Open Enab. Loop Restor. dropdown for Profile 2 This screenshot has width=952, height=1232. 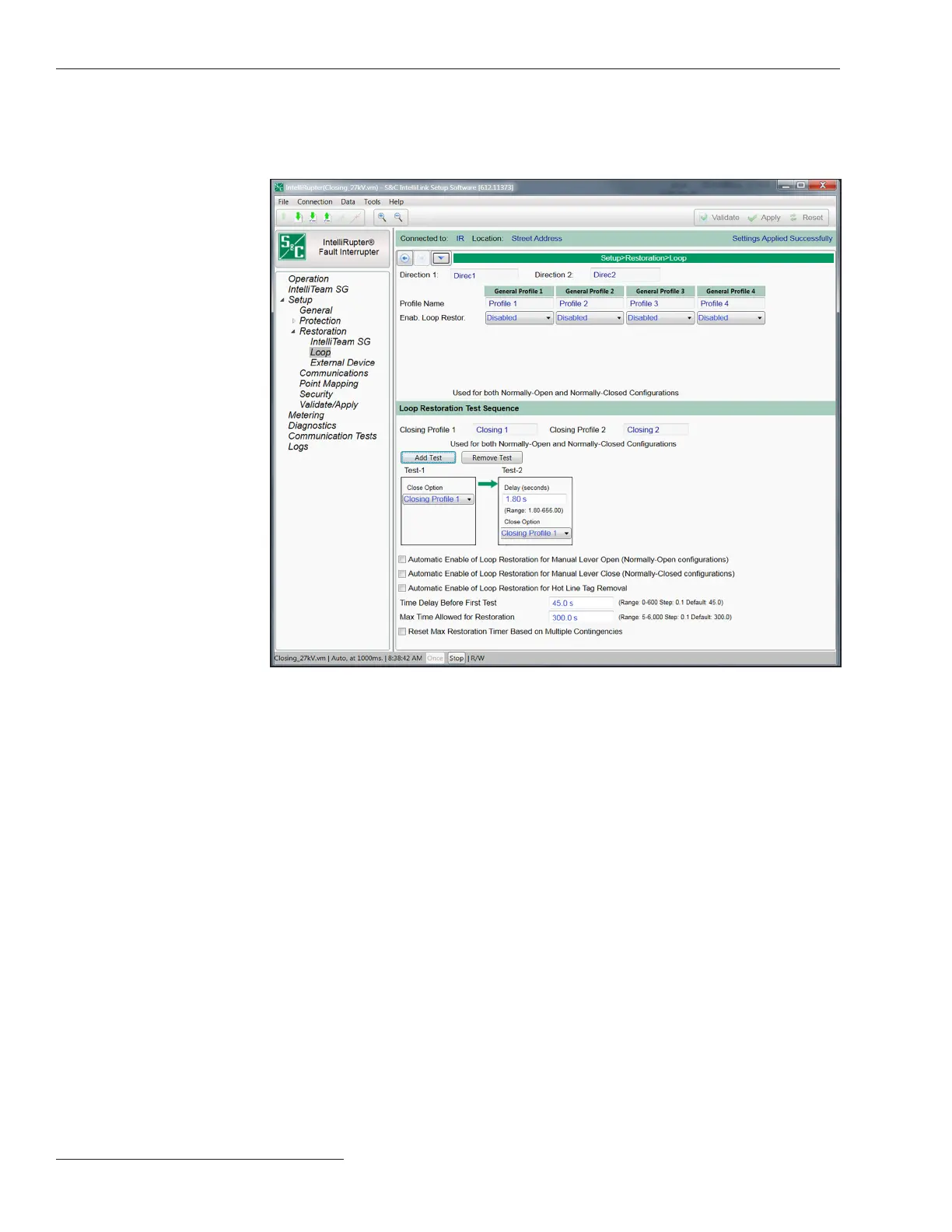click(590, 318)
